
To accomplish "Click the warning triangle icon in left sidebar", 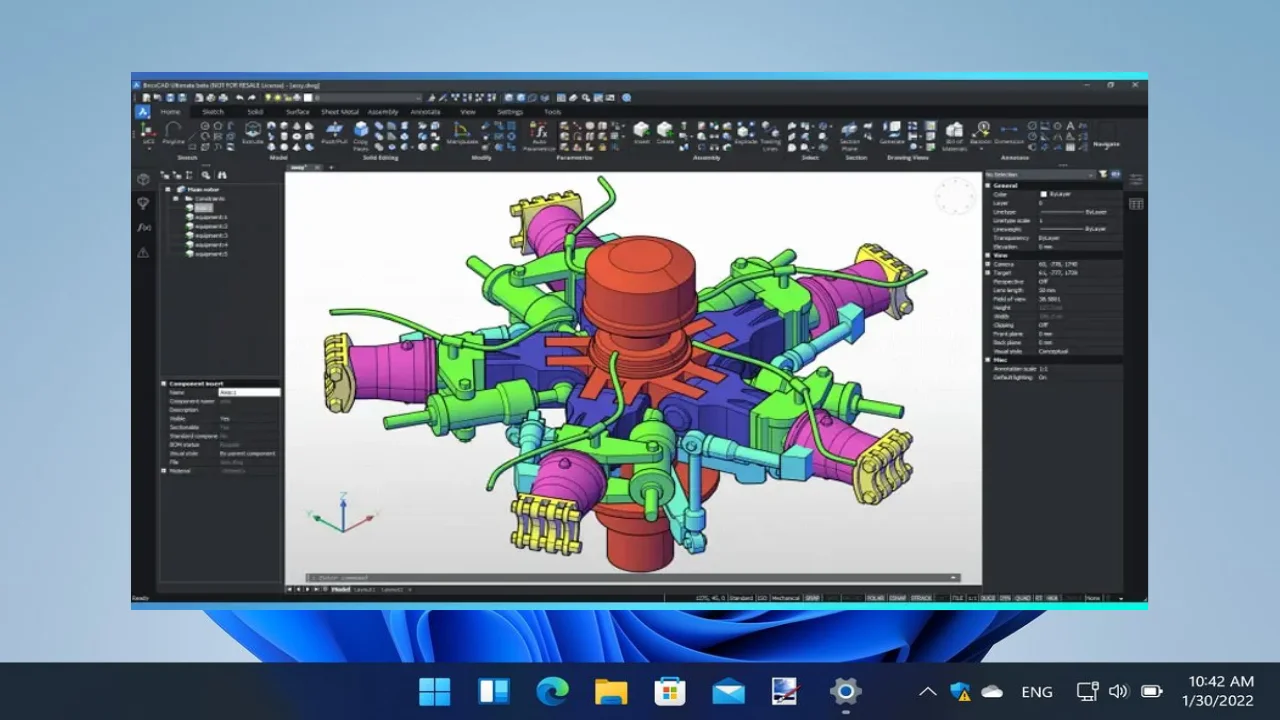I will [x=143, y=252].
